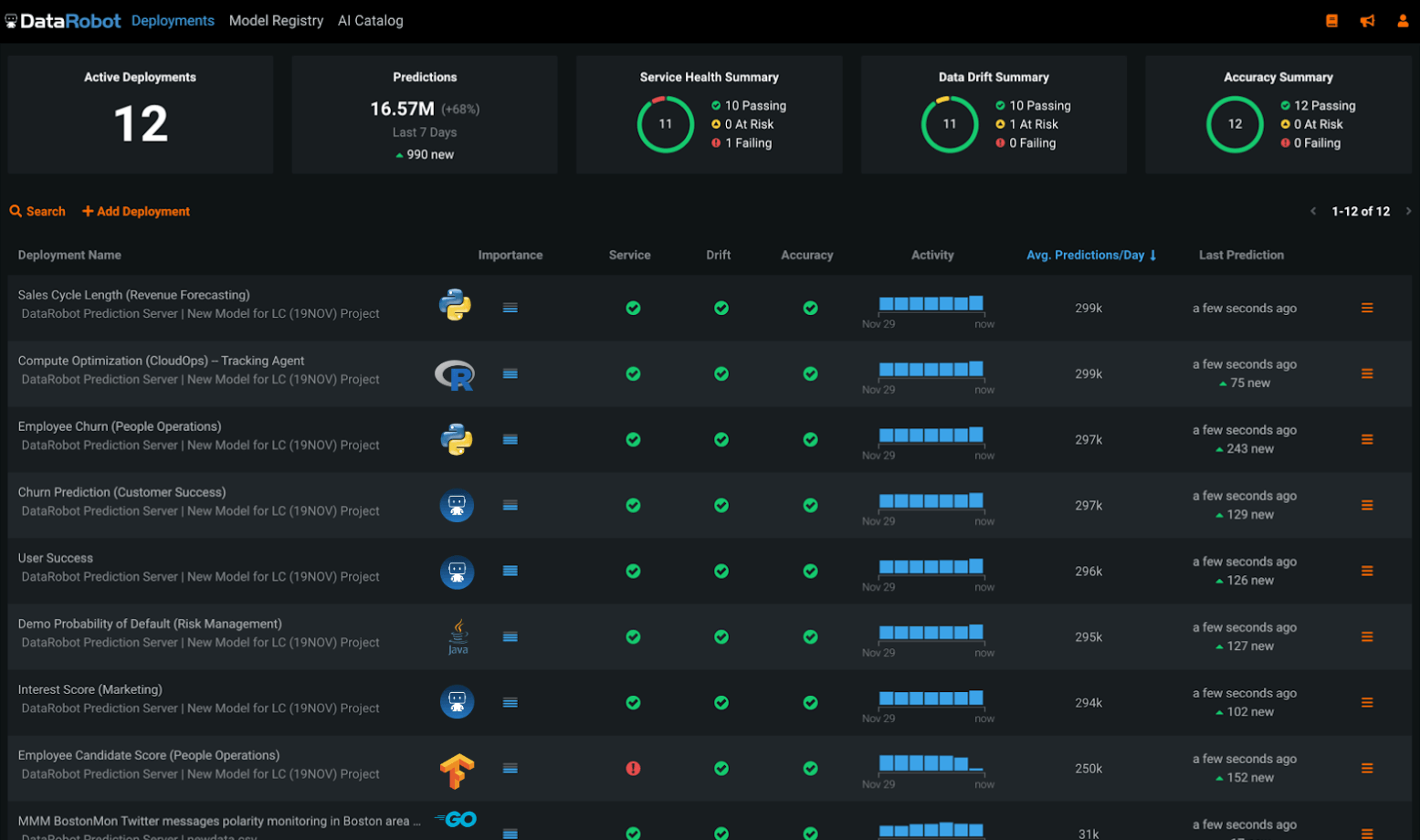The height and width of the screenshot is (840, 1420).
Task: Click R language icon on Compute Optimization row
Action: 455,374
